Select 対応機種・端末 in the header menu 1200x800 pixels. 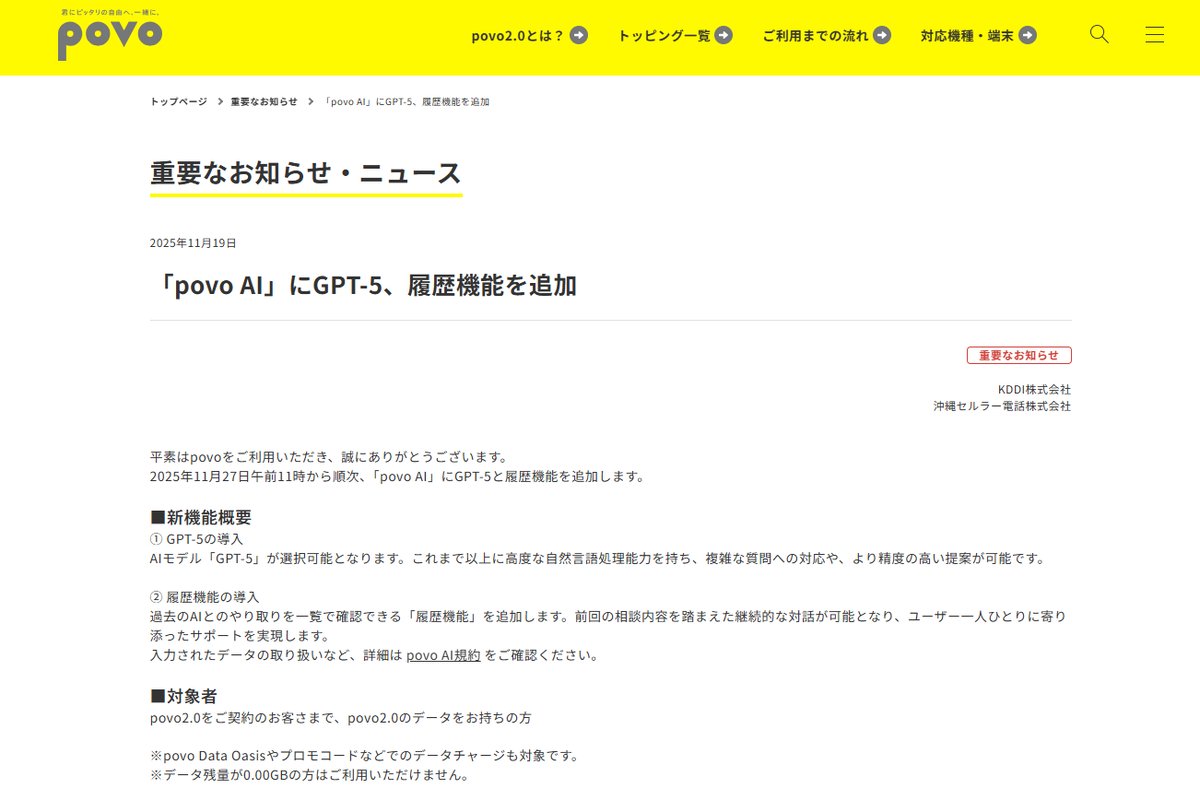966,34
